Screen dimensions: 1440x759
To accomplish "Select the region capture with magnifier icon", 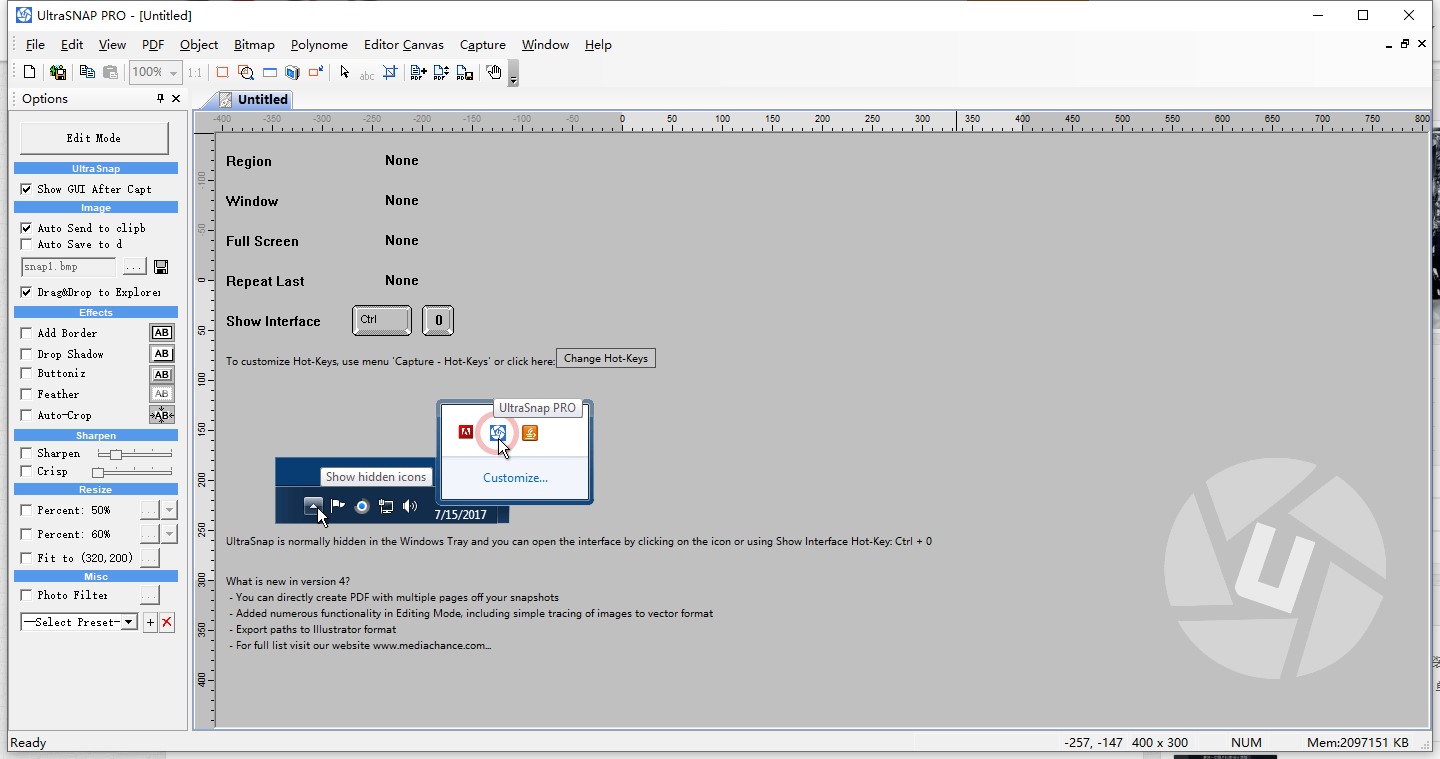I will coord(245,72).
